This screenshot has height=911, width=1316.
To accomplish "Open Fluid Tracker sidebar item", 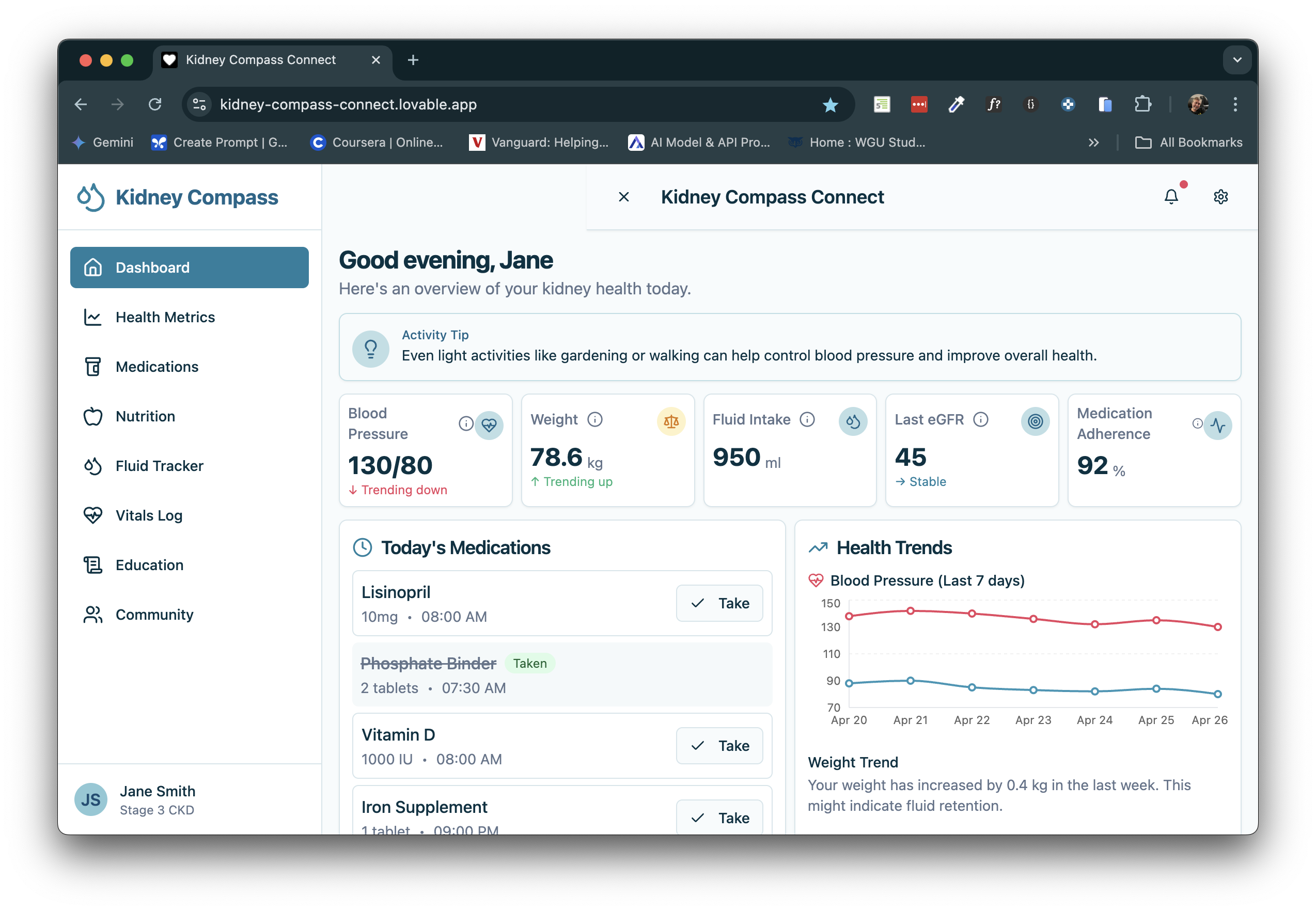I will 159,466.
